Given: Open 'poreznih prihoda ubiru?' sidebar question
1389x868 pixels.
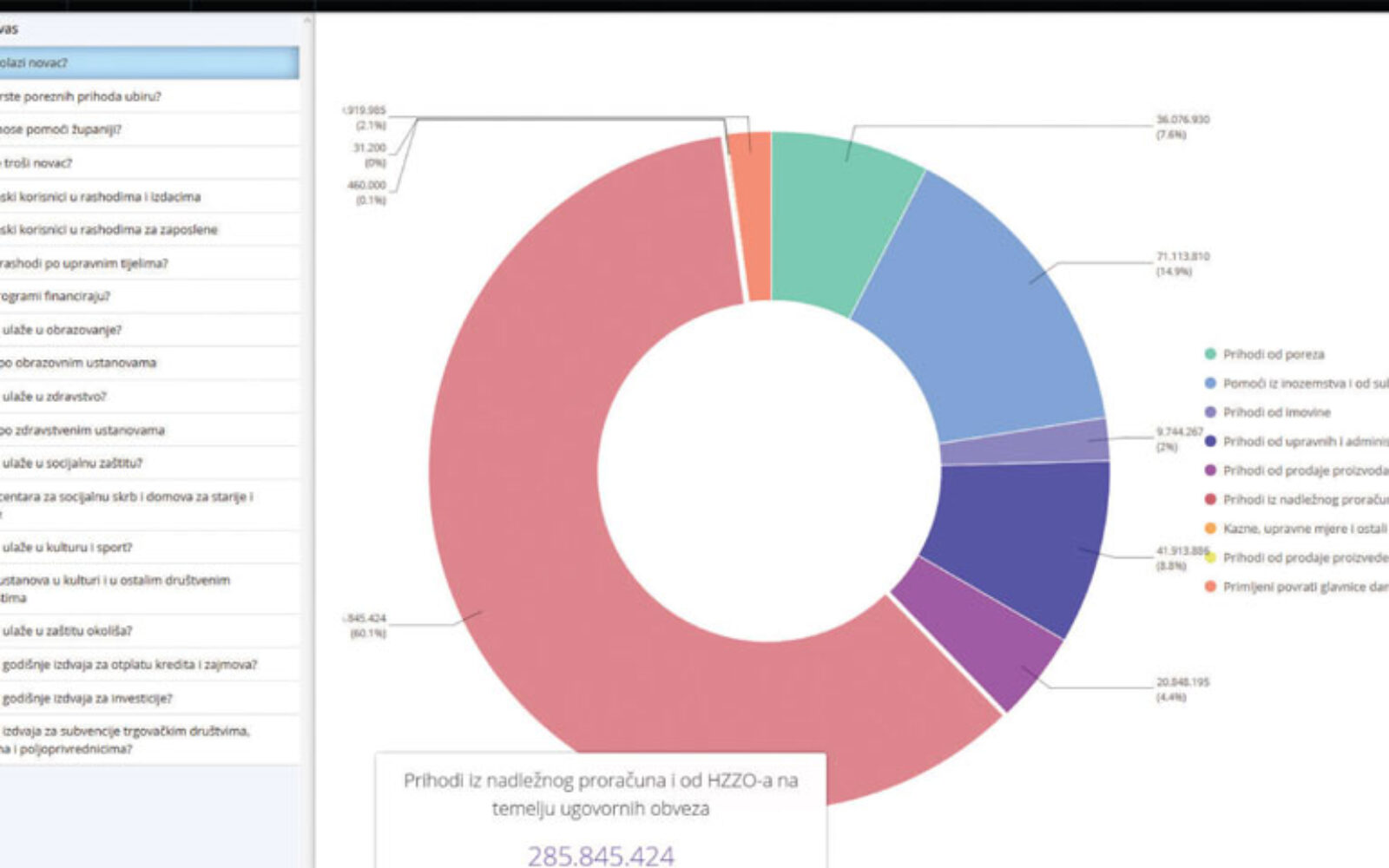Looking at the screenshot, I should (x=148, y=96).
